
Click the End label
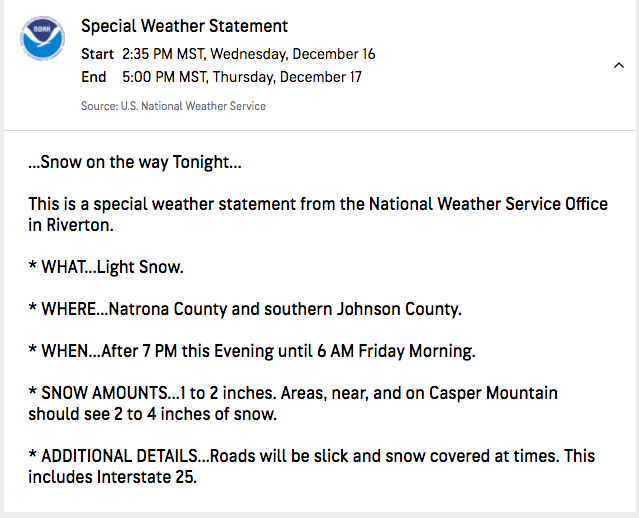point(94,77)
